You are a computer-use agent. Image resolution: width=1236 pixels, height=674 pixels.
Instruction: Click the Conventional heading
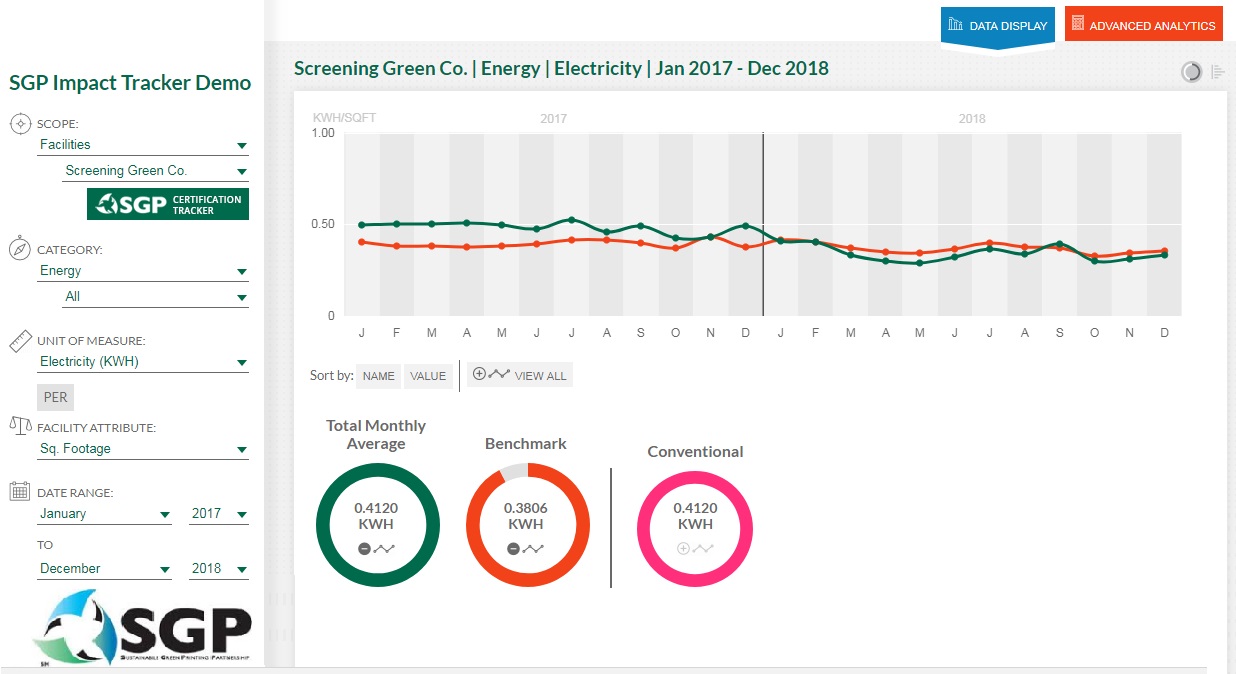coord(695,451)
